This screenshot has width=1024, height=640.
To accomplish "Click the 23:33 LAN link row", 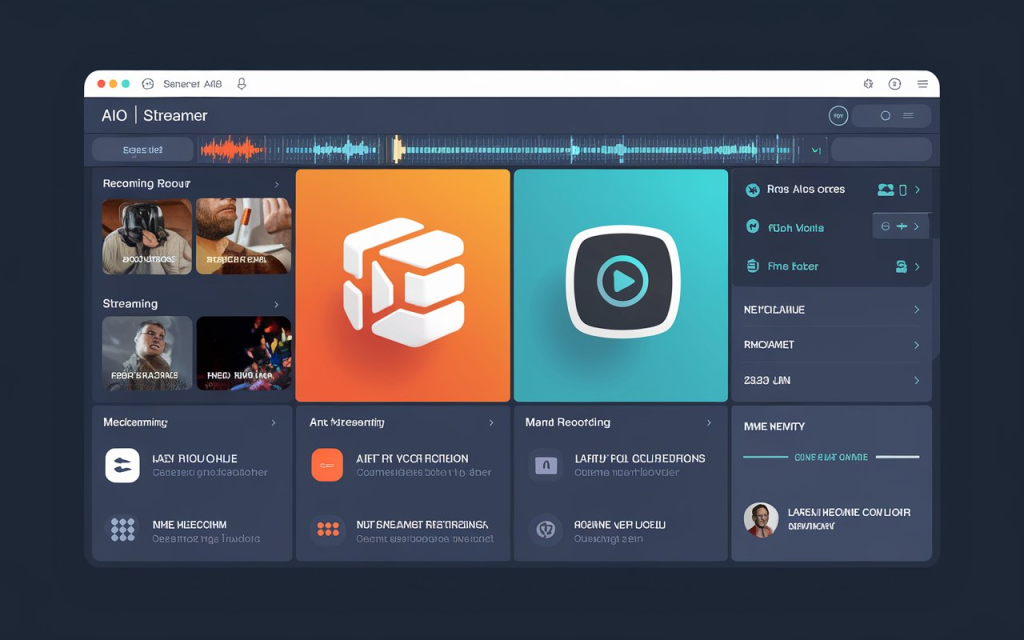I will (831, 380).
